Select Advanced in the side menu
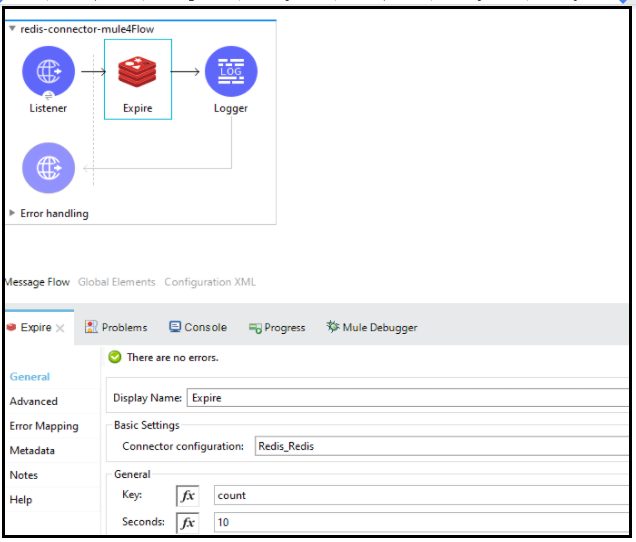The image size is (636, 542). pos(33,401)
